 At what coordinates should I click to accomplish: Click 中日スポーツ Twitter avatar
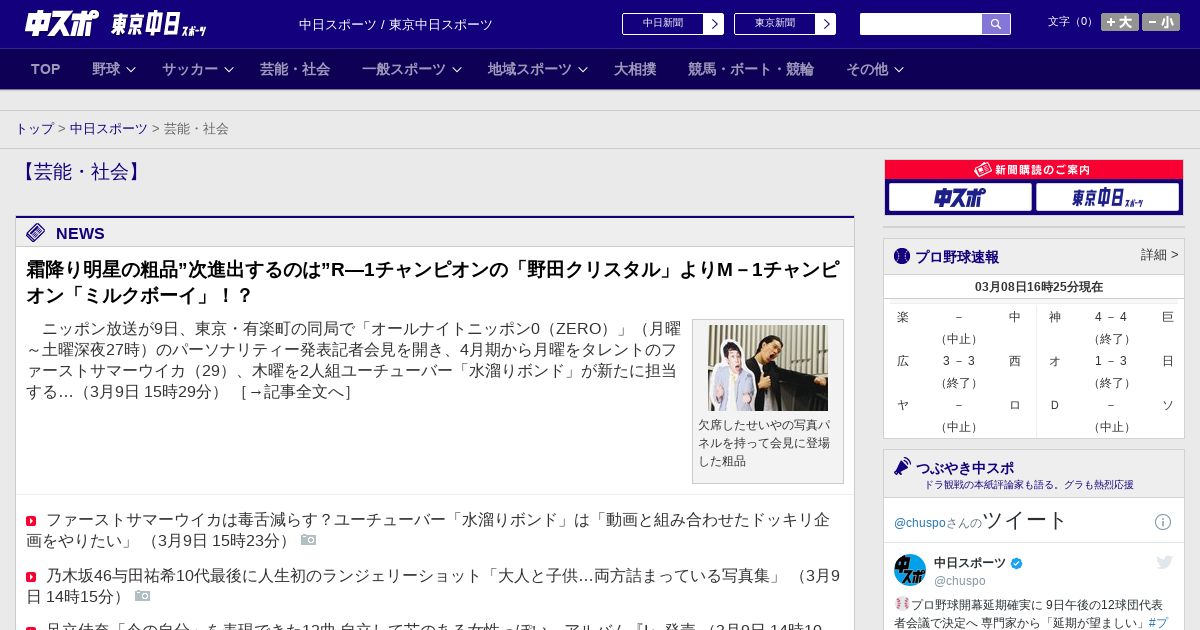(910, 570)
